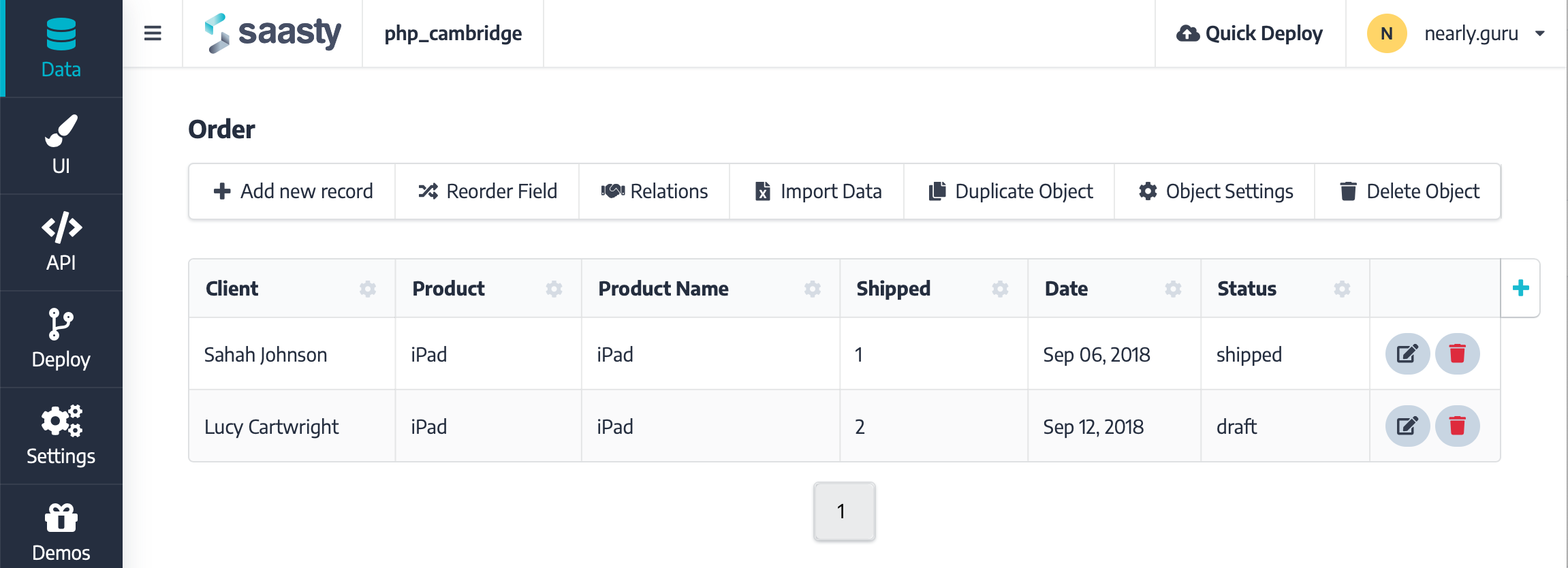Delete the Sahah Johnson order record
Screen dimensions: 1568x568
pyautogui.click(x=1457, y=354)
